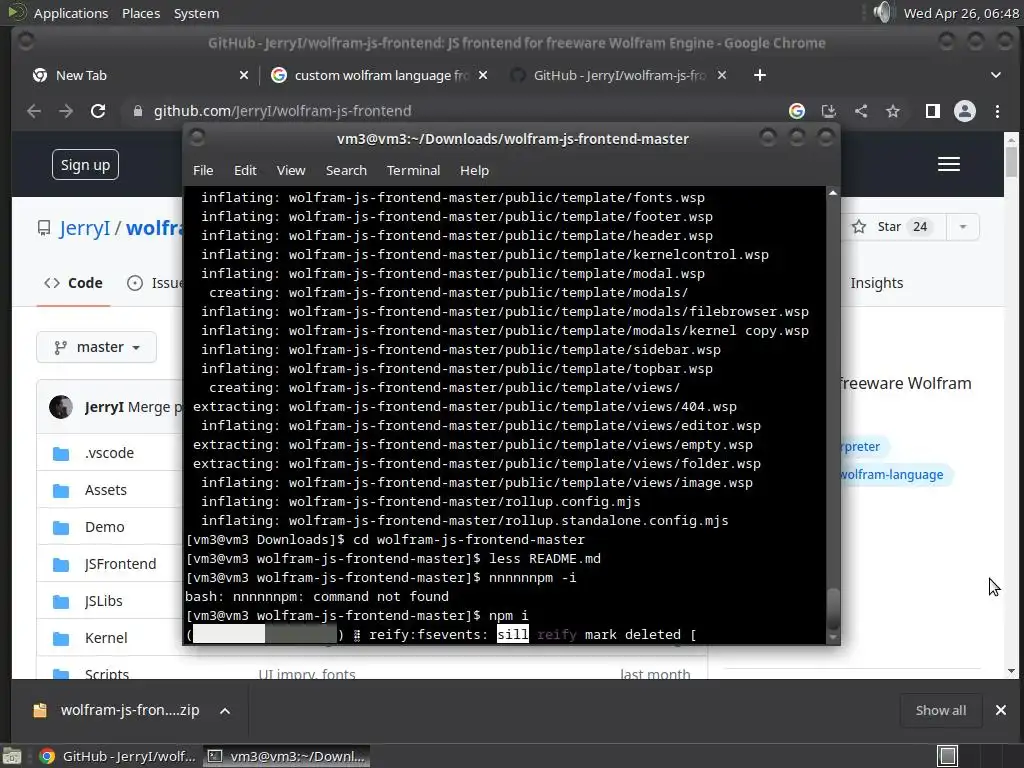
Task: Reload the GitHub page
Action: point(98,111)
